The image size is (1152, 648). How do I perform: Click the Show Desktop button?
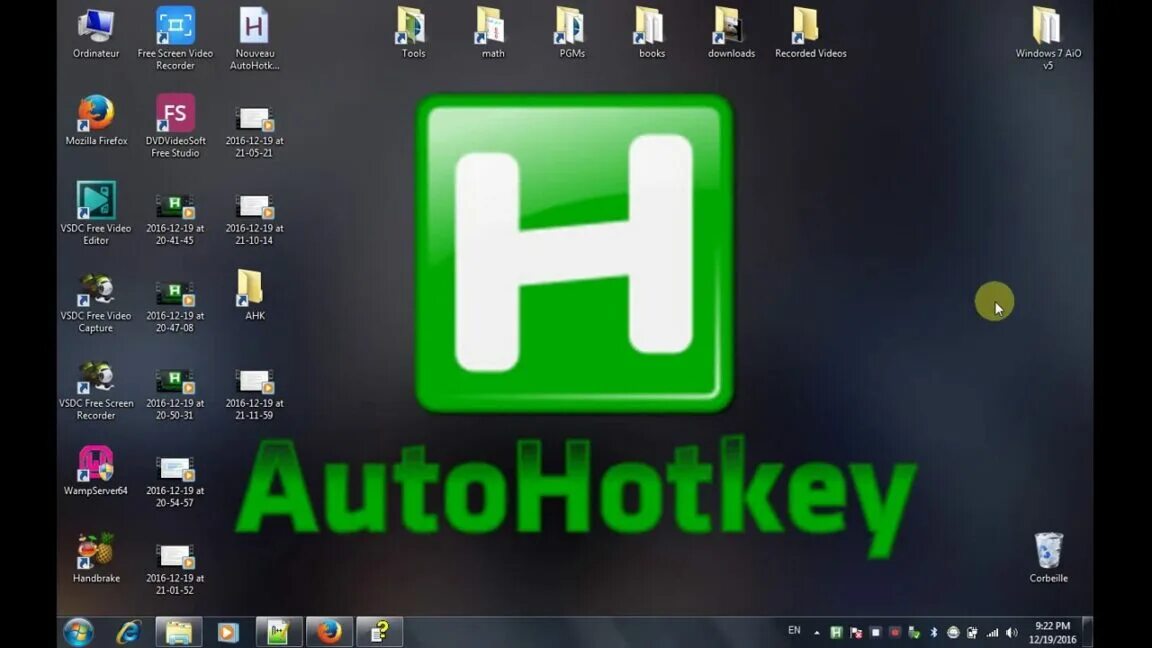click(x=1087, y=632)
